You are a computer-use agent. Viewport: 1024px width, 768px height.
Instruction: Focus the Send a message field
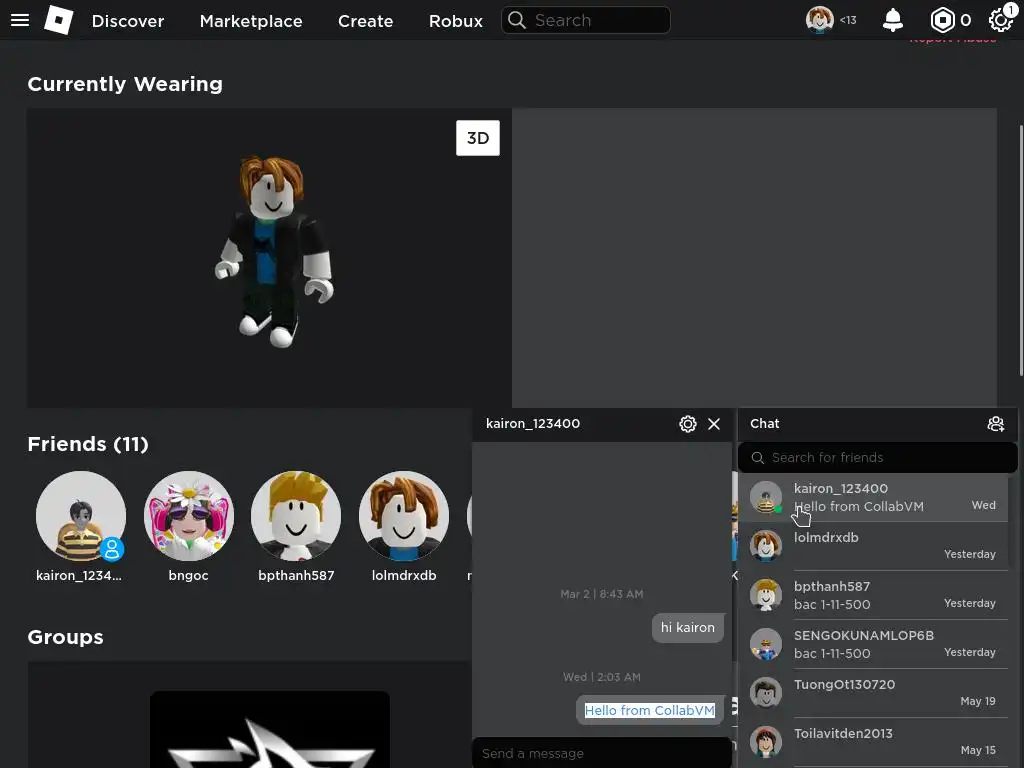[601, 753]
